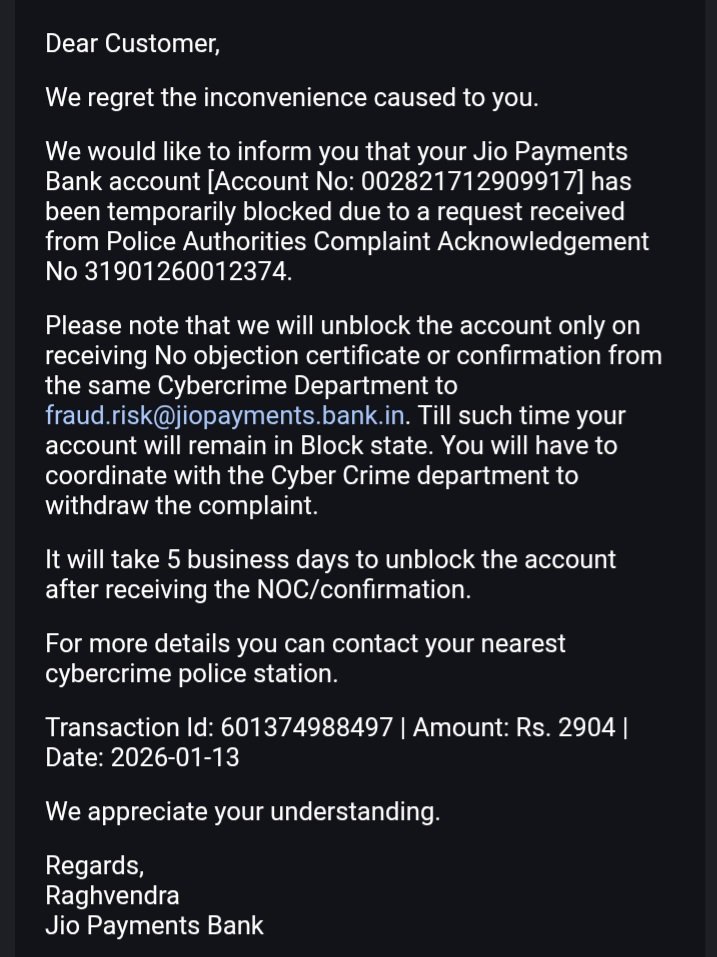Viewport: 717px width, 957px height.
Task: Click 'Cybercrime Department to' text
Action: coord(308,386)
